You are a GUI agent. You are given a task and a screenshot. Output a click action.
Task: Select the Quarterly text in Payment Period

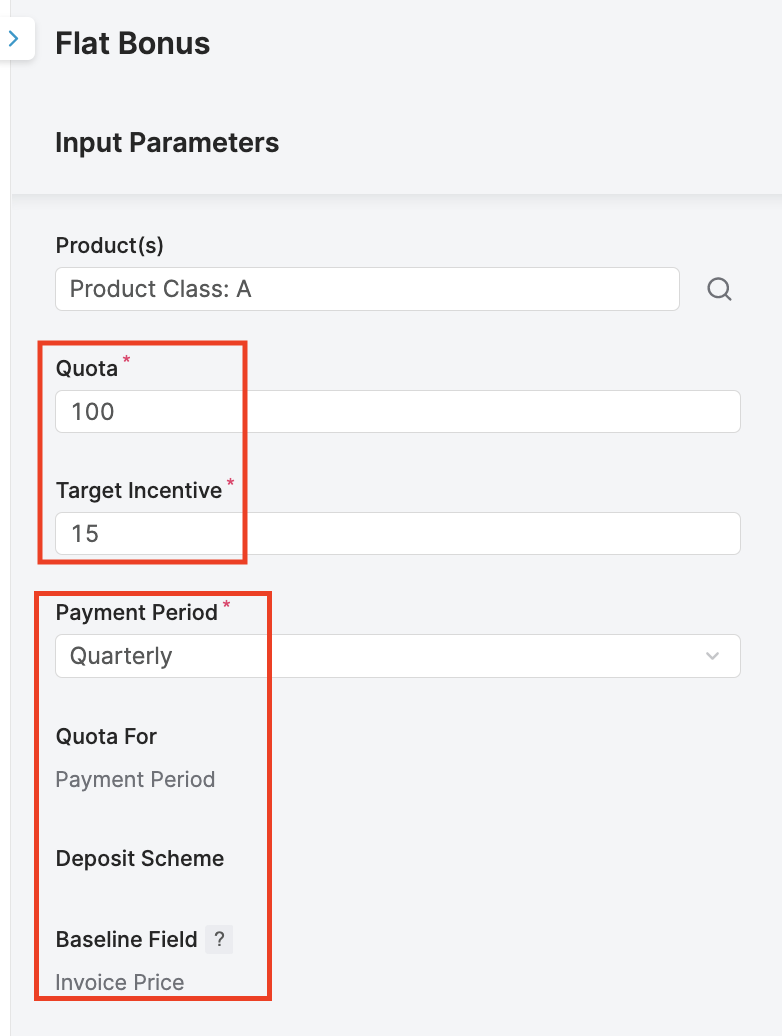121,656
